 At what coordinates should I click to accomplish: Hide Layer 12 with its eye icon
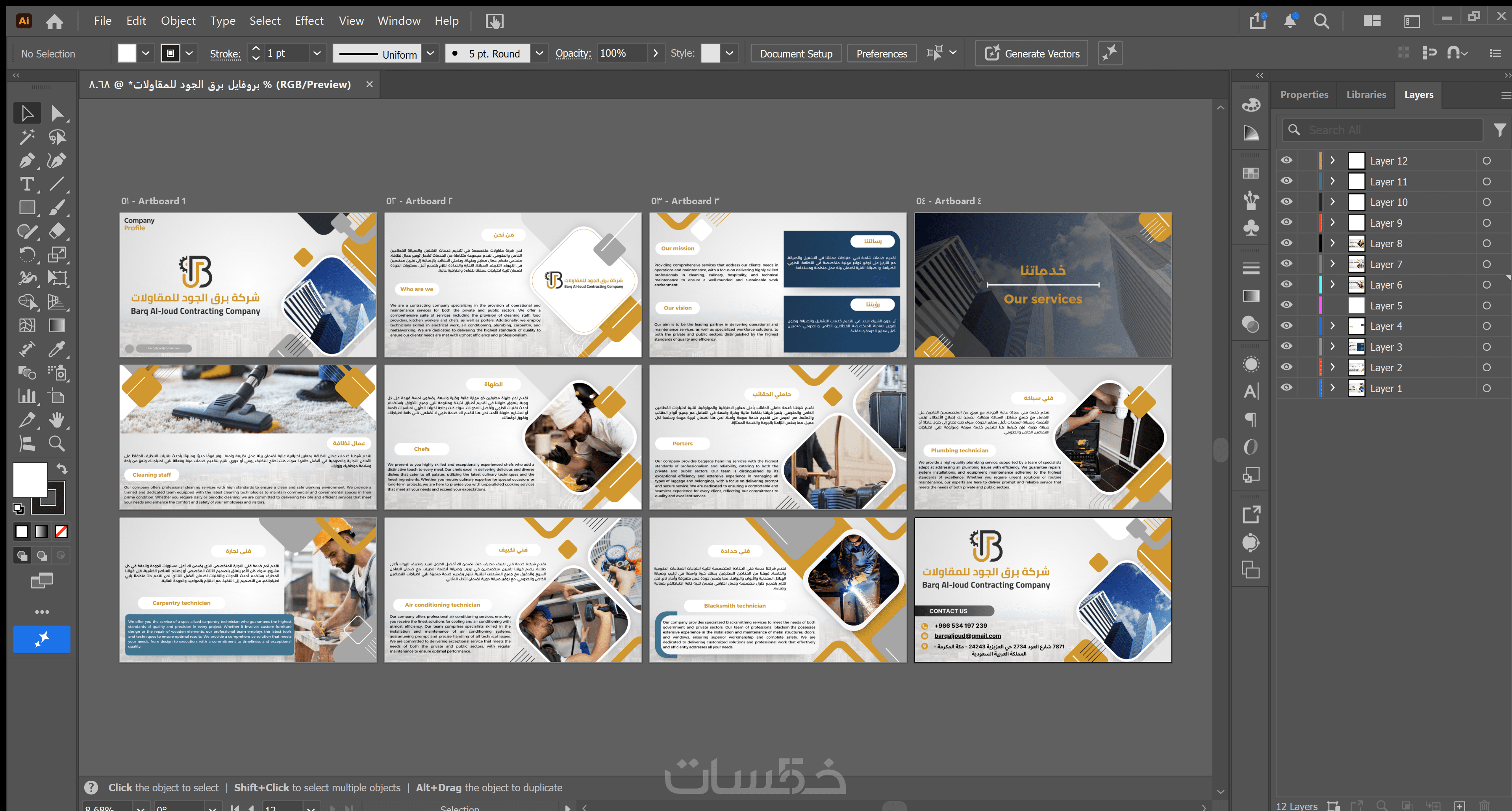(x=1286, y=160)
